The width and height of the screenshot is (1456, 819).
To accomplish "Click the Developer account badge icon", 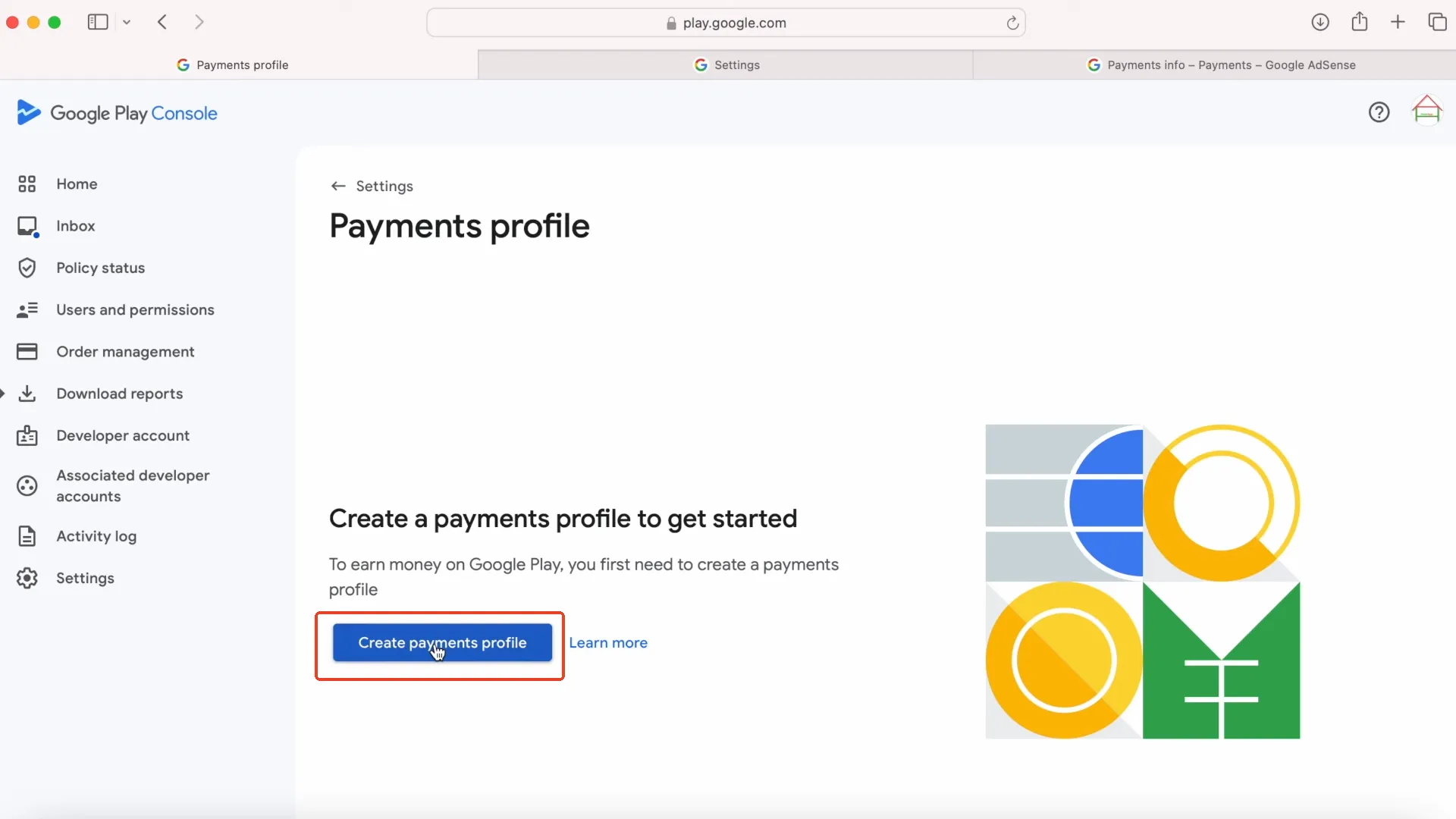I will coord(27,435).
